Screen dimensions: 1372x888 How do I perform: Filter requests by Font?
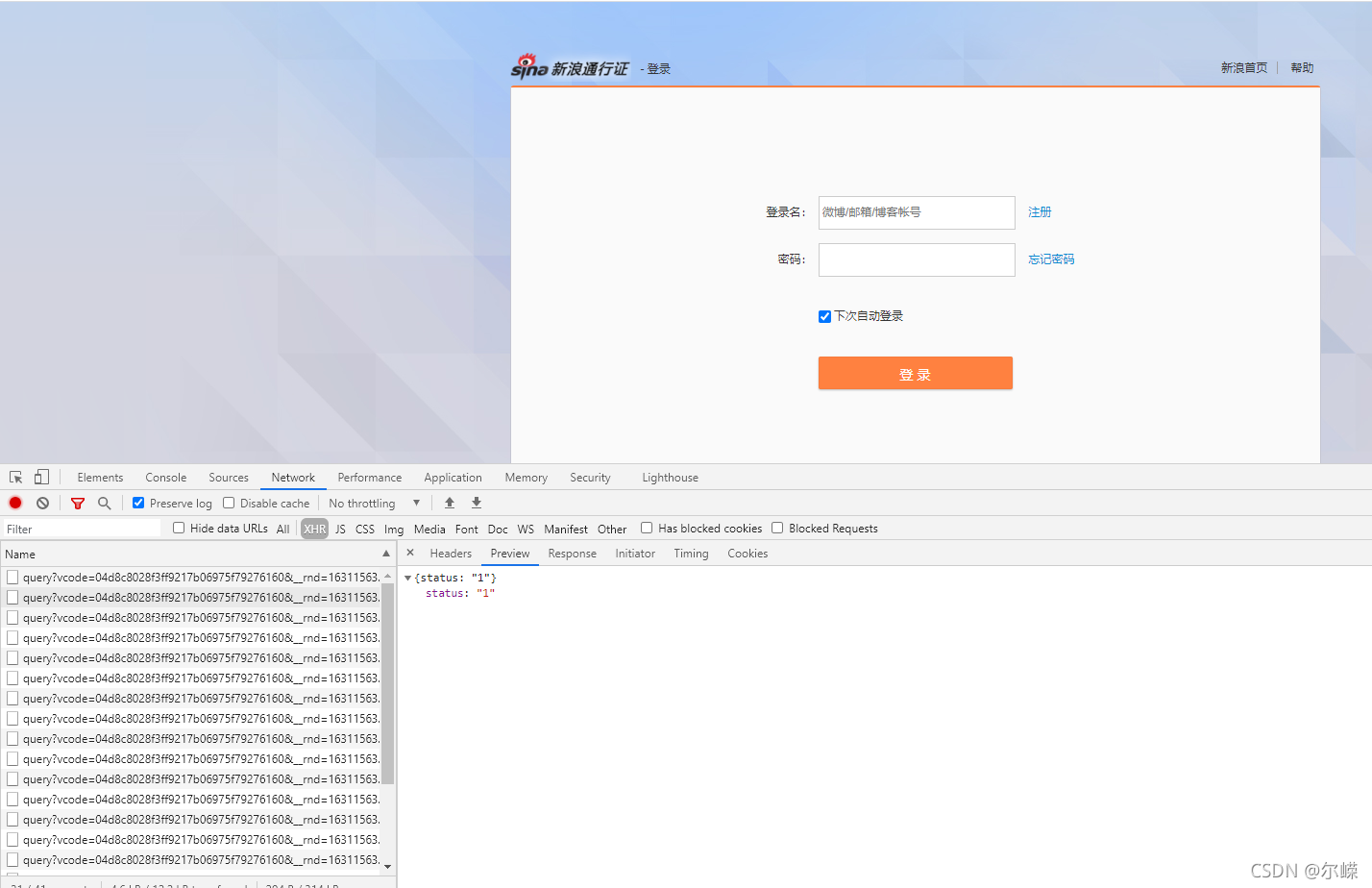click(x=467, y=529)
